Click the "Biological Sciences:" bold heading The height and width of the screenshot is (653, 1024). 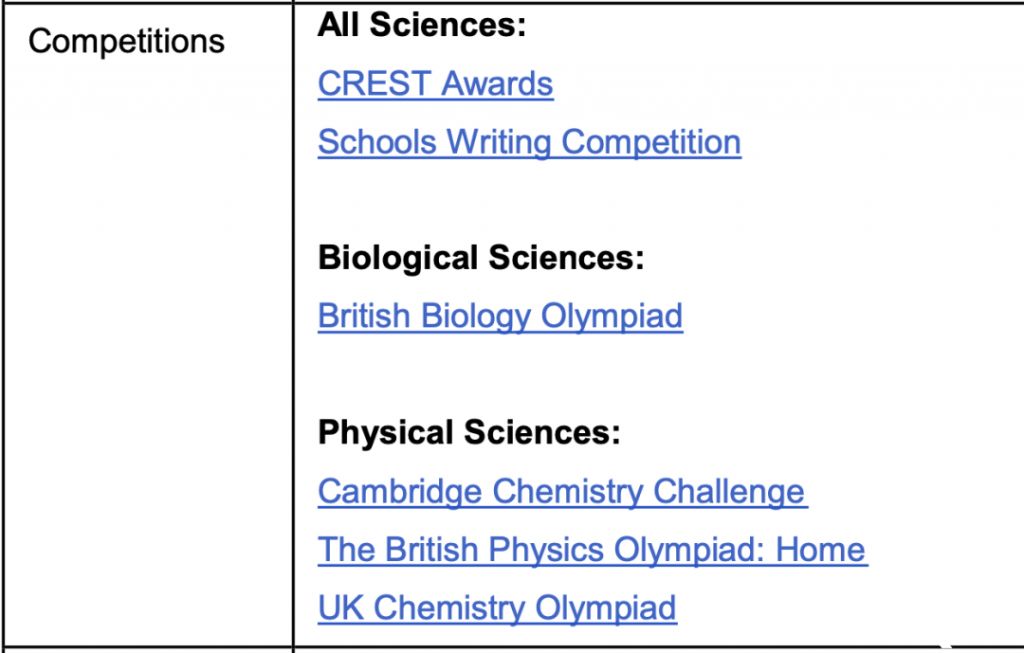click(481, 258)
